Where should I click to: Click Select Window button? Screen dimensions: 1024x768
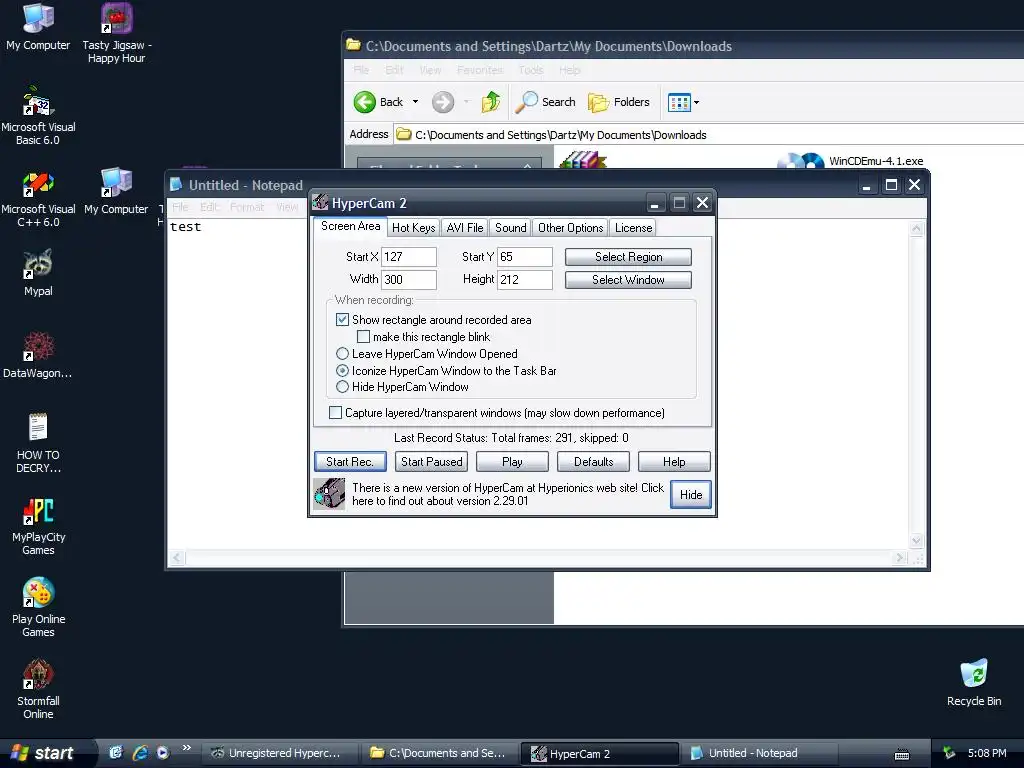[628, 280]
